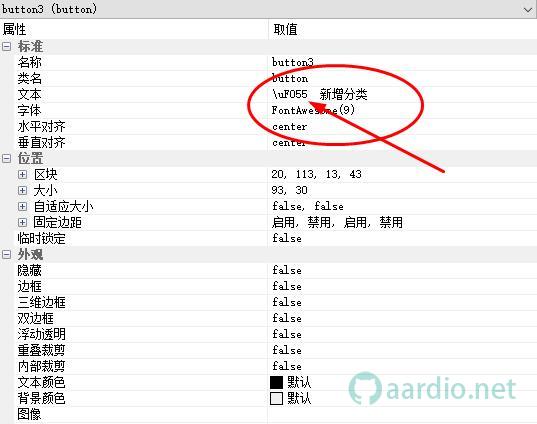This screenshot has height=424, width=537.
Task: Toggle the 隐藏 value false
Action: click(287, 271)
